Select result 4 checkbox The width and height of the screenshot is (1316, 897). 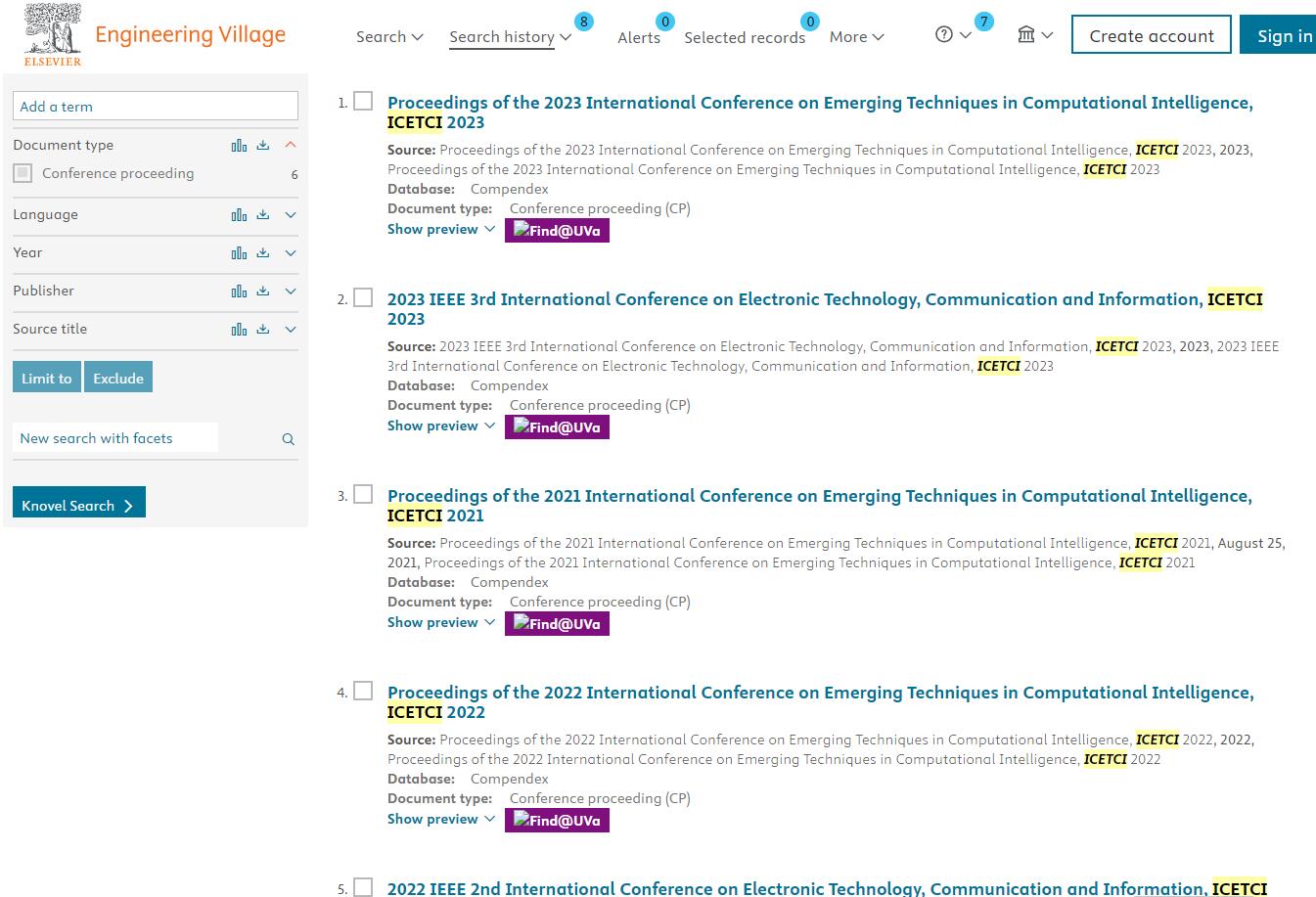click(363, 691)
